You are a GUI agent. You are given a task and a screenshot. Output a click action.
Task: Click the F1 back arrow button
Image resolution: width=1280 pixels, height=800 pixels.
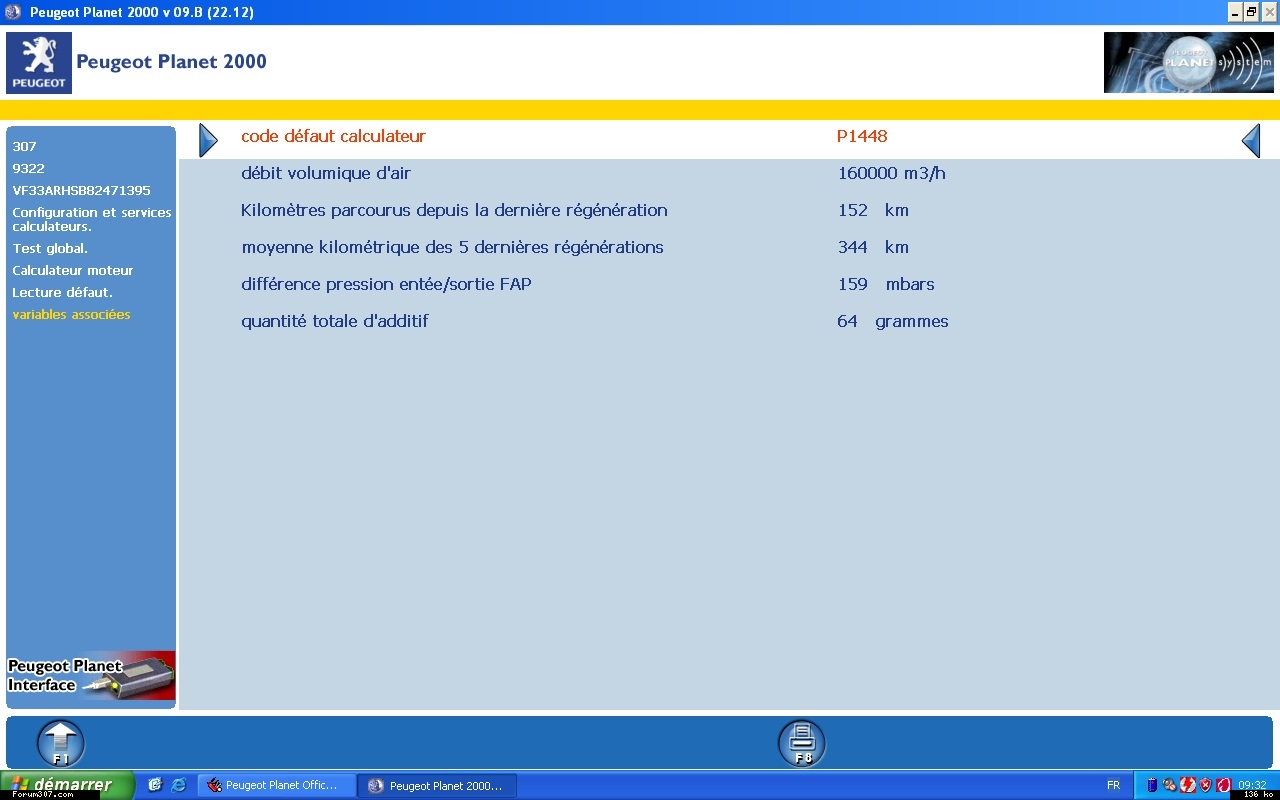point(61,744)
